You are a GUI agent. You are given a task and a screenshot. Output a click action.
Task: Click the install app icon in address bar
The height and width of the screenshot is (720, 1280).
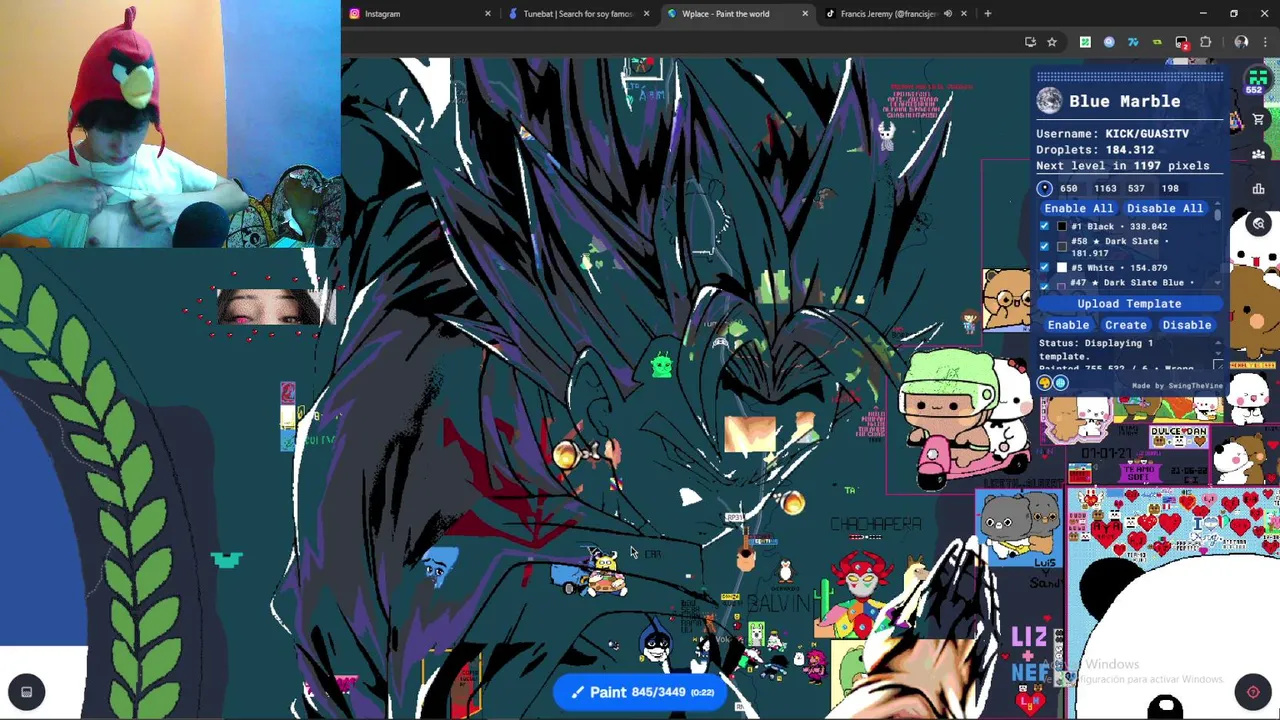[1030, 42]
